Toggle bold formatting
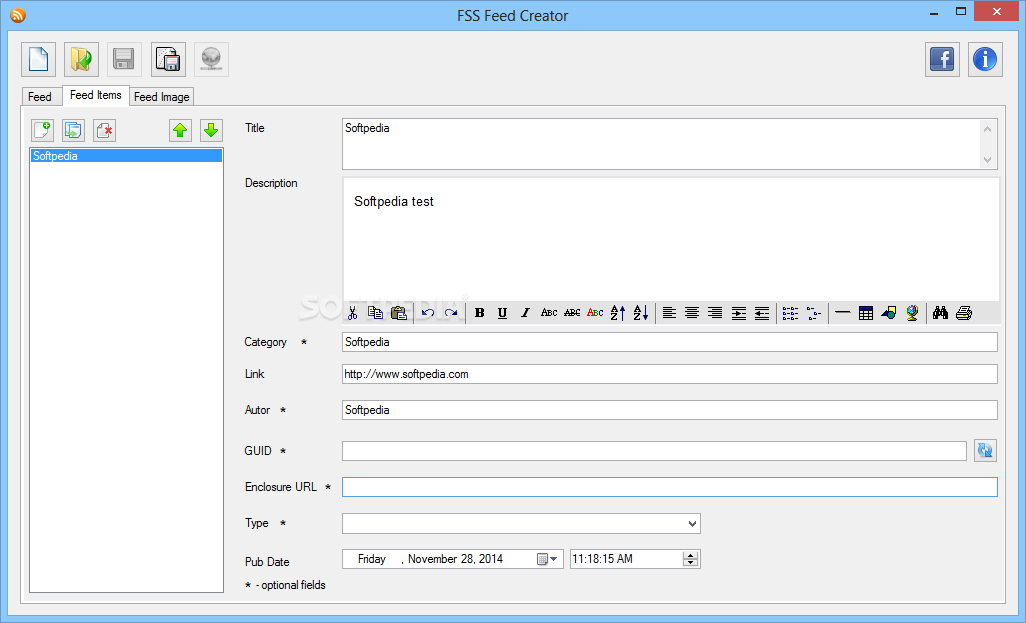1026x623 pixels. pos(480,313)
